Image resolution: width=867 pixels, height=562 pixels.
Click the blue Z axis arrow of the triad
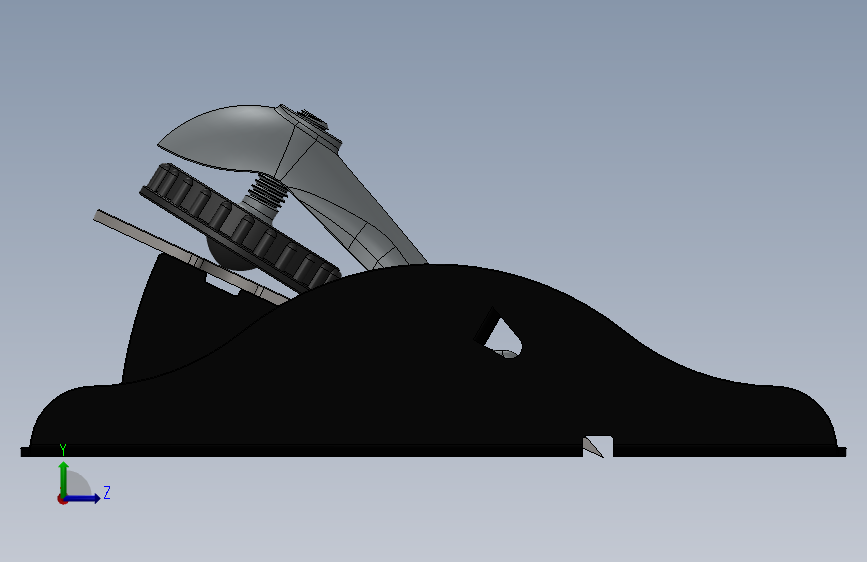(83, 498)
